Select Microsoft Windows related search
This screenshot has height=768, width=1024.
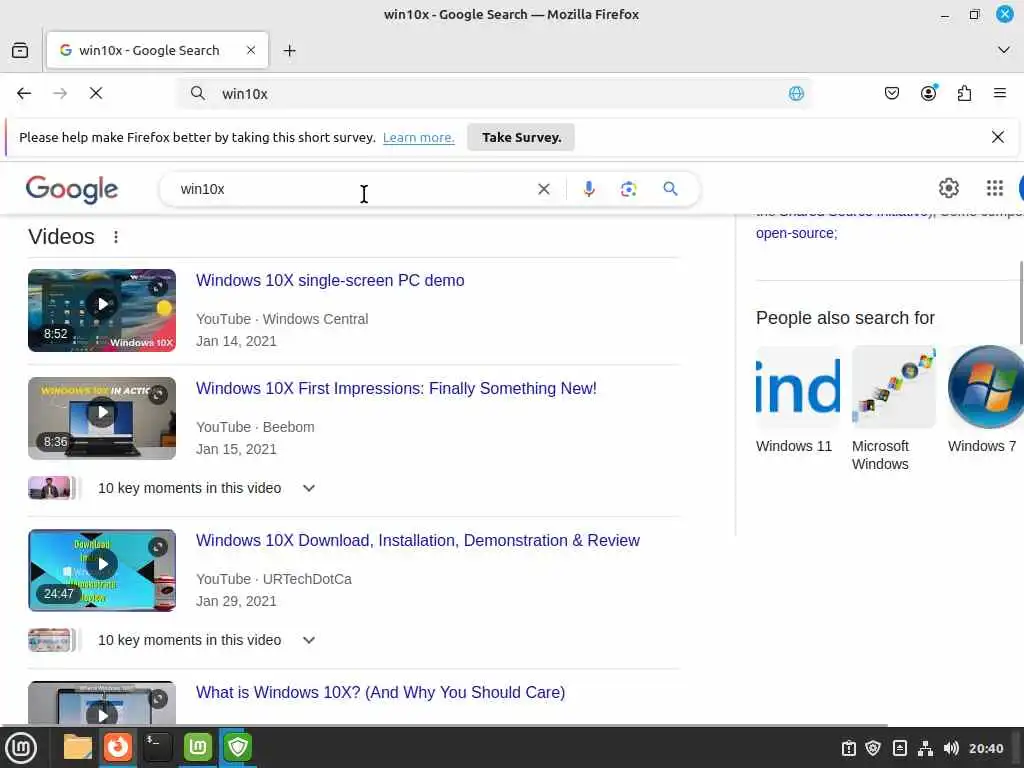[894, 409]
